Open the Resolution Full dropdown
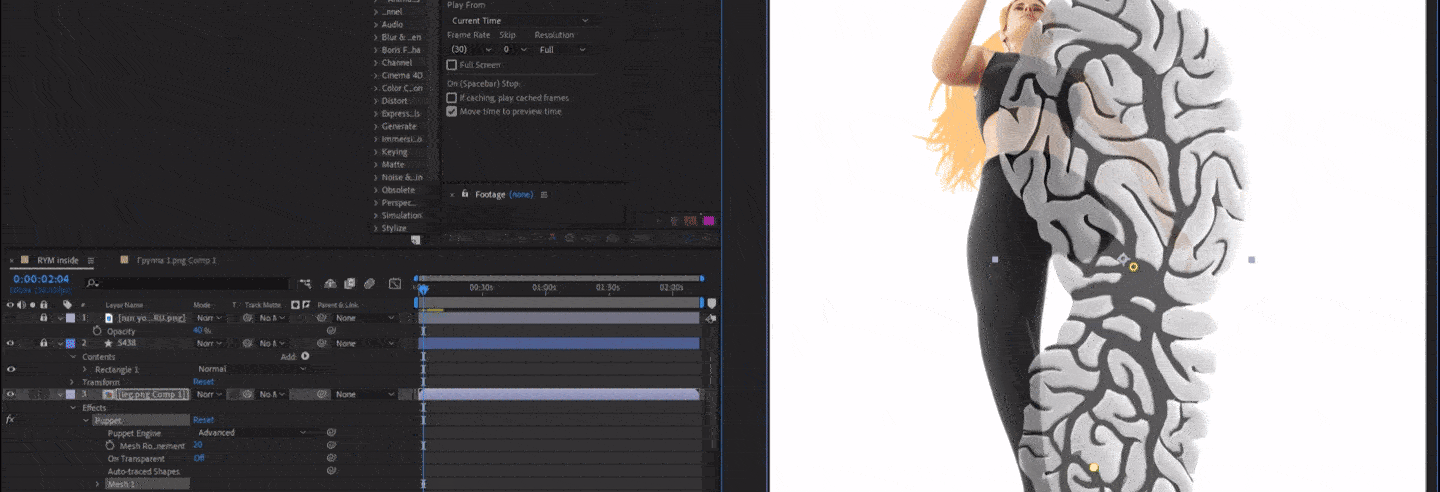 pyautogui.click(x=562, y=49)
